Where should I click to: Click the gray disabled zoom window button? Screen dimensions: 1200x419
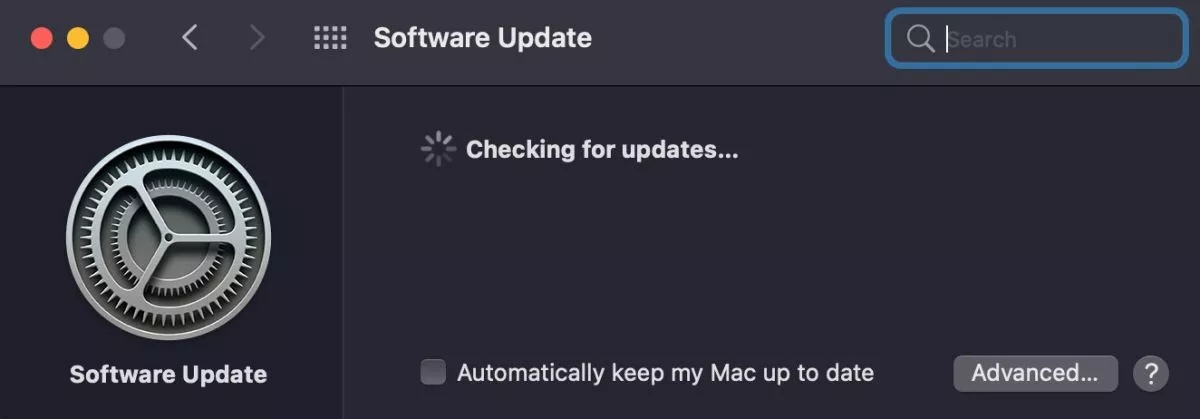click(x=114, y=39)
